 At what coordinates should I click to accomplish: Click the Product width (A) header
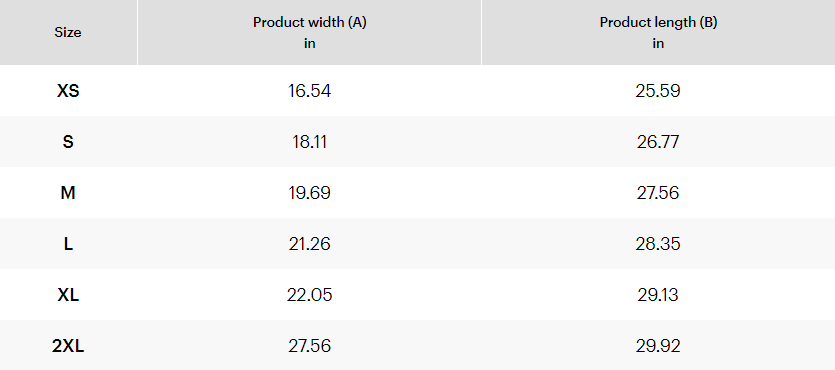309,32
